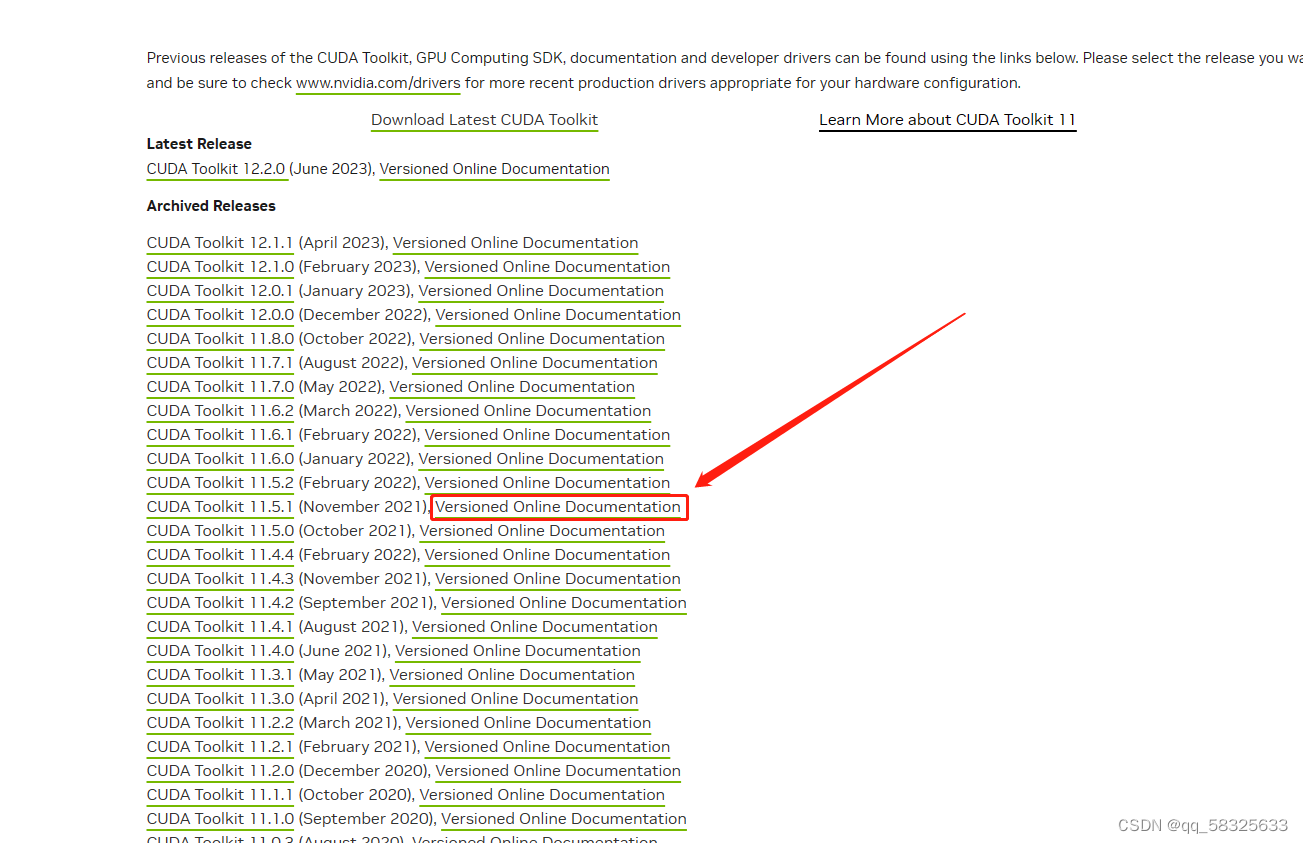
Task: View Versioned Online Documentation for 12.1.1
Action: 515,243
